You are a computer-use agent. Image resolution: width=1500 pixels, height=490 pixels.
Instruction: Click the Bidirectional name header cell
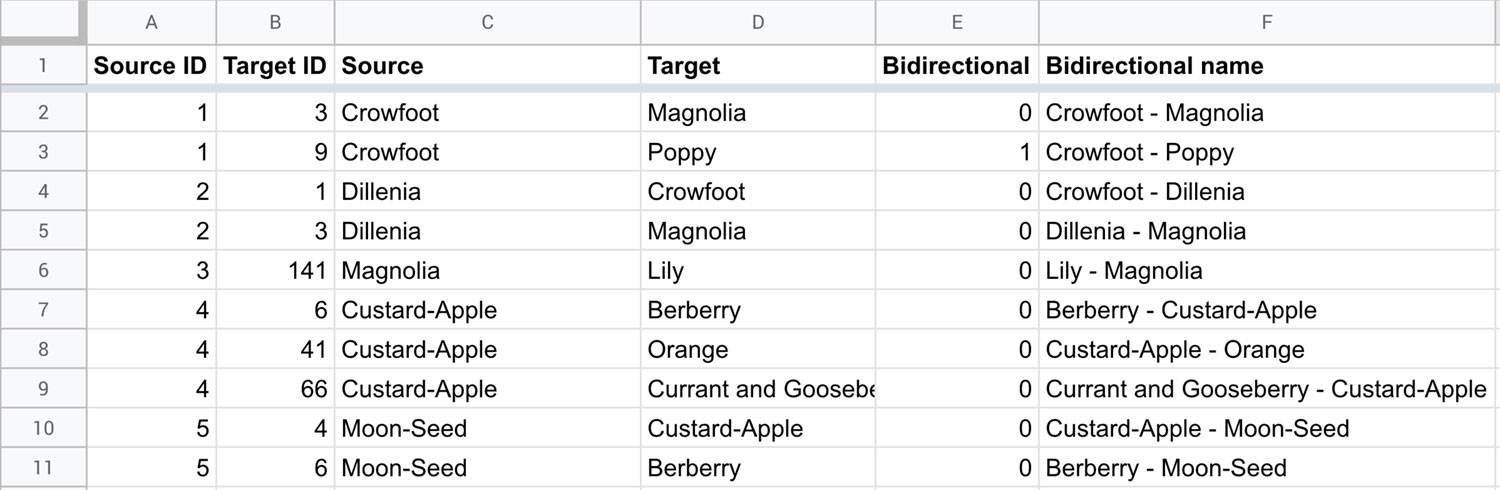point(1269,66)
